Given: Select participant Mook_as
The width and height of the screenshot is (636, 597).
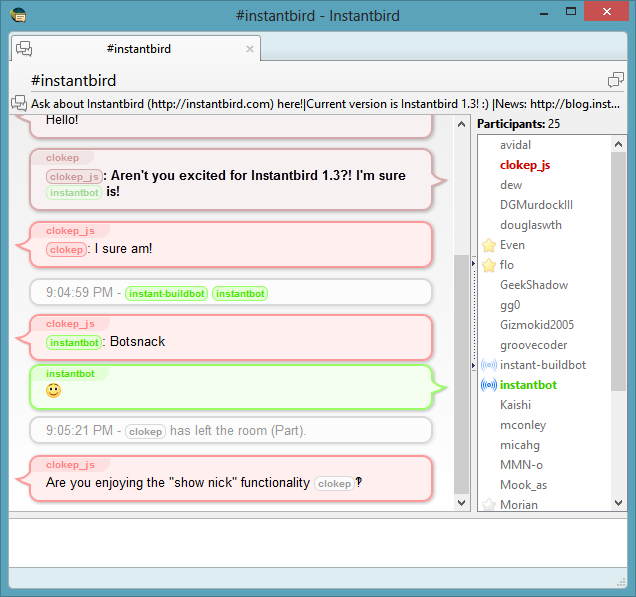Looking at the screenshot, I should click(545, 485).
